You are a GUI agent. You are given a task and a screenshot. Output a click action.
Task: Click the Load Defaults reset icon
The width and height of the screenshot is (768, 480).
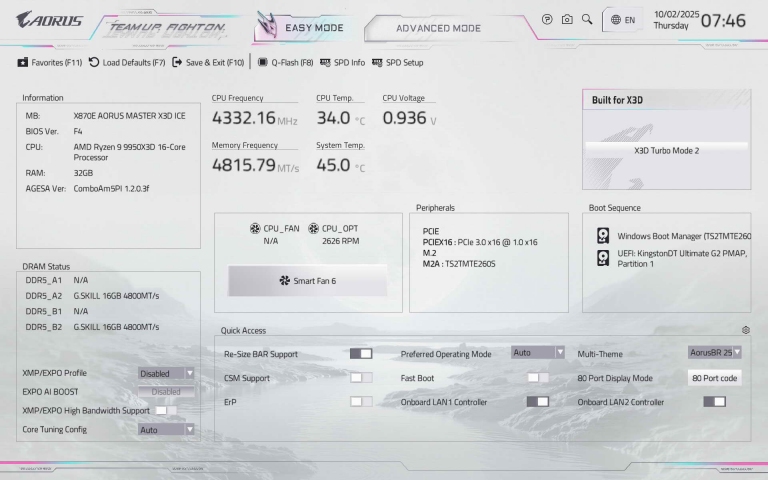tap(94, 62)
